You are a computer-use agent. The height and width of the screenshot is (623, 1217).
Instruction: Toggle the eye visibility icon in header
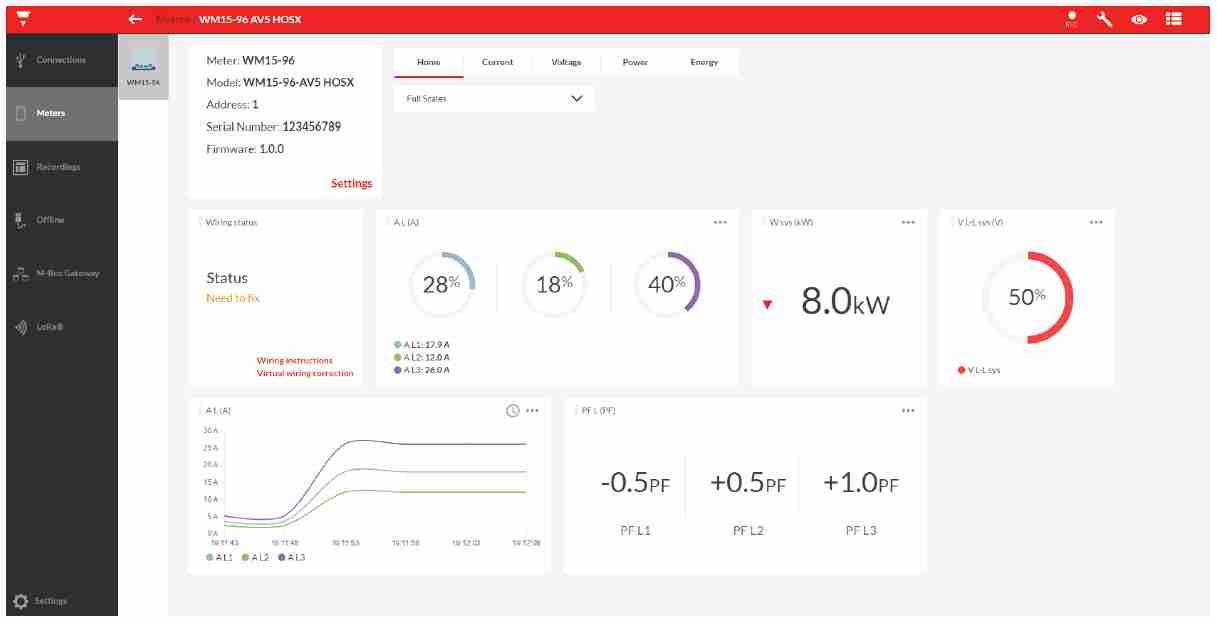(x=1139, y=19)
